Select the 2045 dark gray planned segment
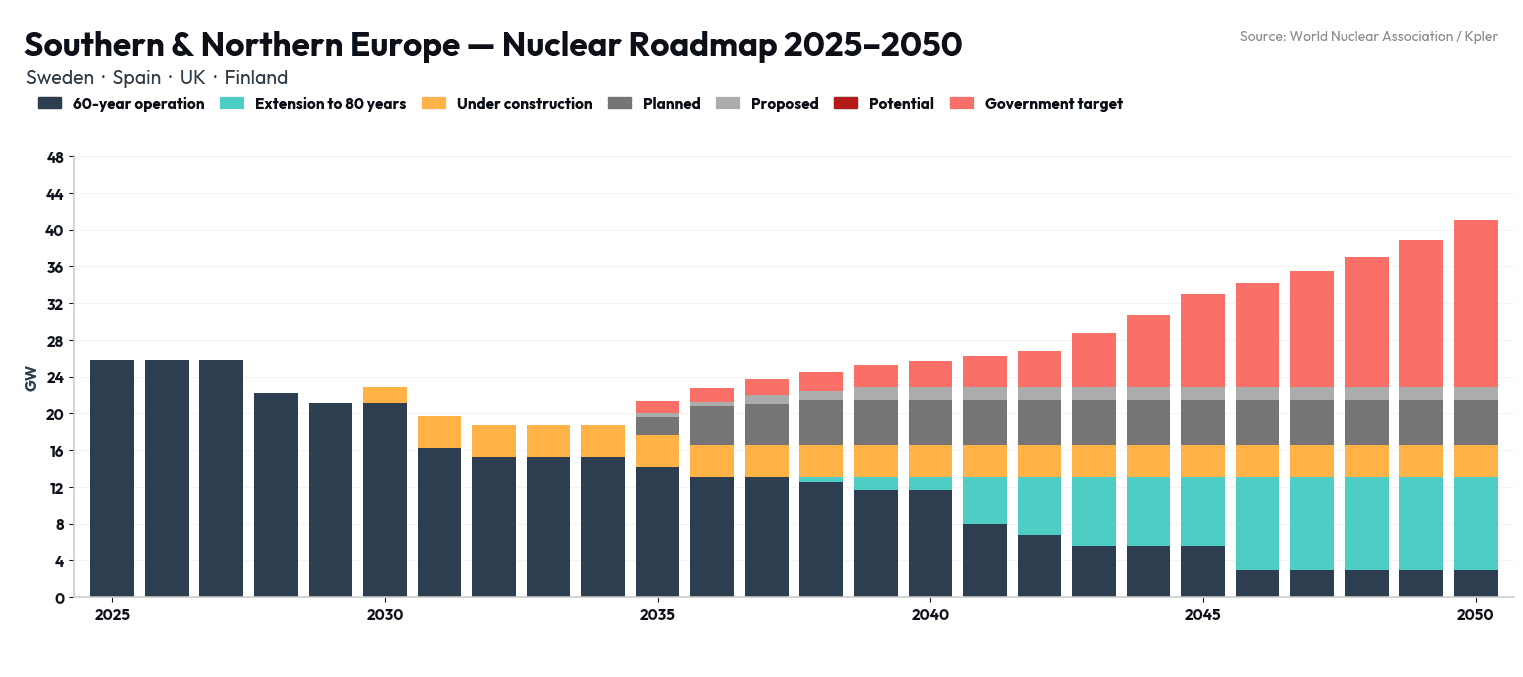This screenshot has height=677, width=1523. 1203,423
